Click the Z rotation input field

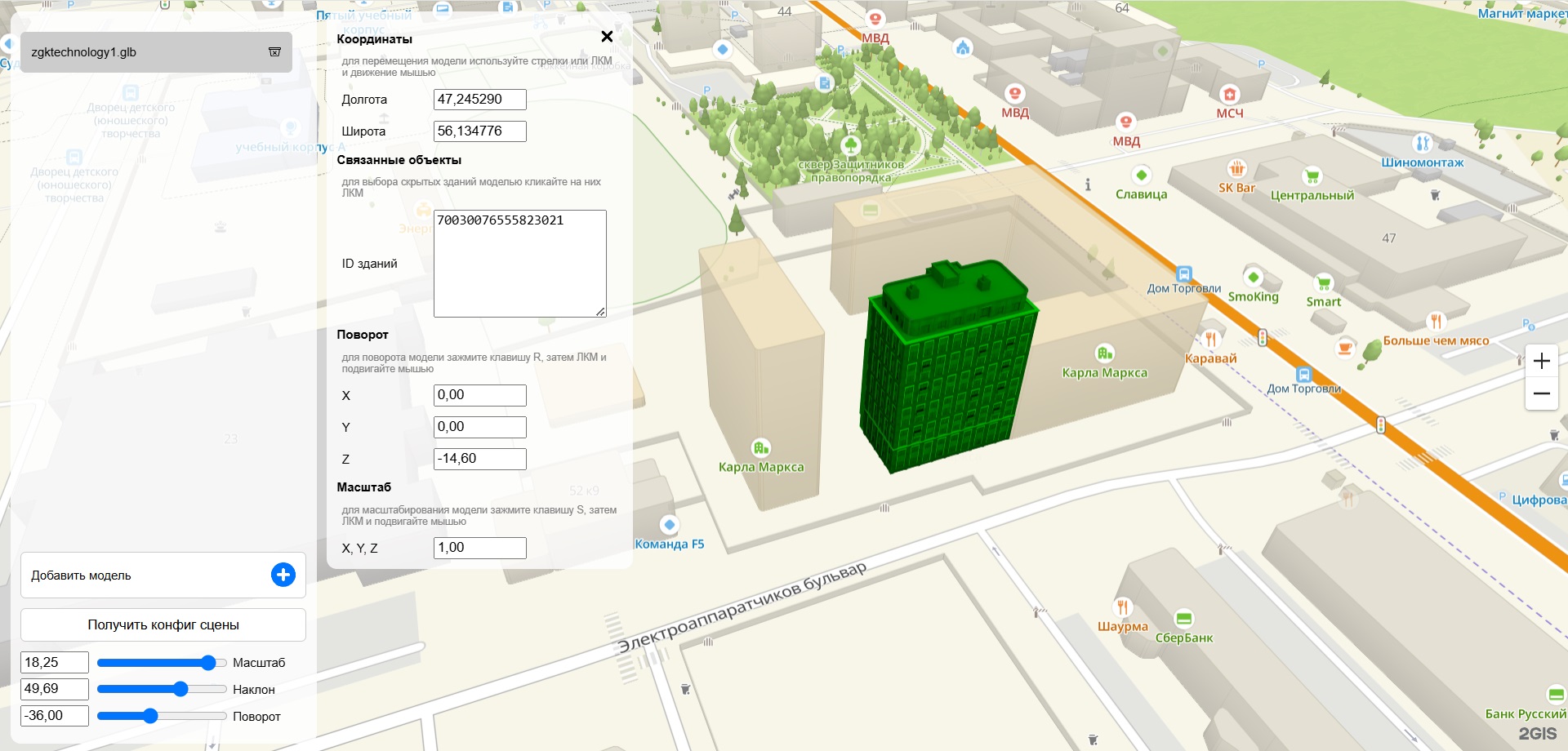479,459
